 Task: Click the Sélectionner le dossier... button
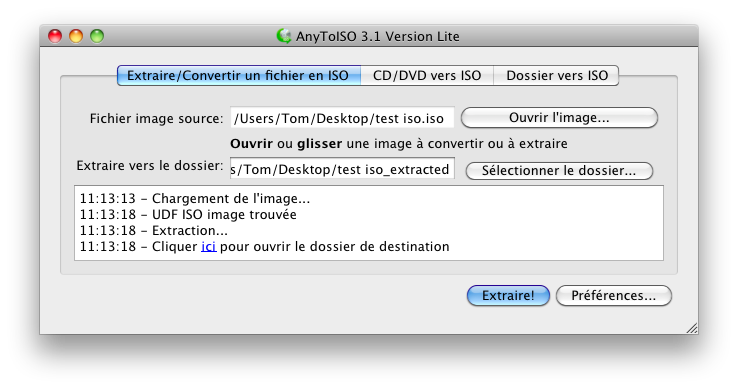tap(559, 170)
